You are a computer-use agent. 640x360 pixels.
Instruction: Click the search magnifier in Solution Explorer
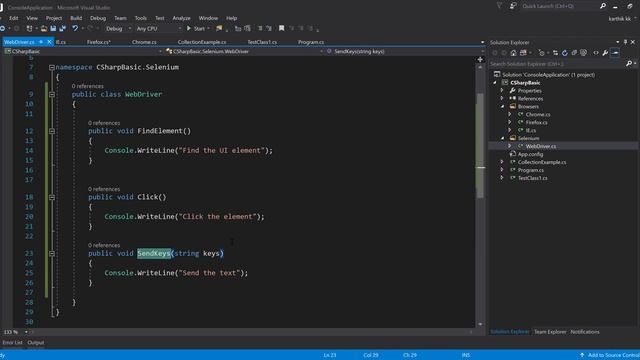(629, 64)
